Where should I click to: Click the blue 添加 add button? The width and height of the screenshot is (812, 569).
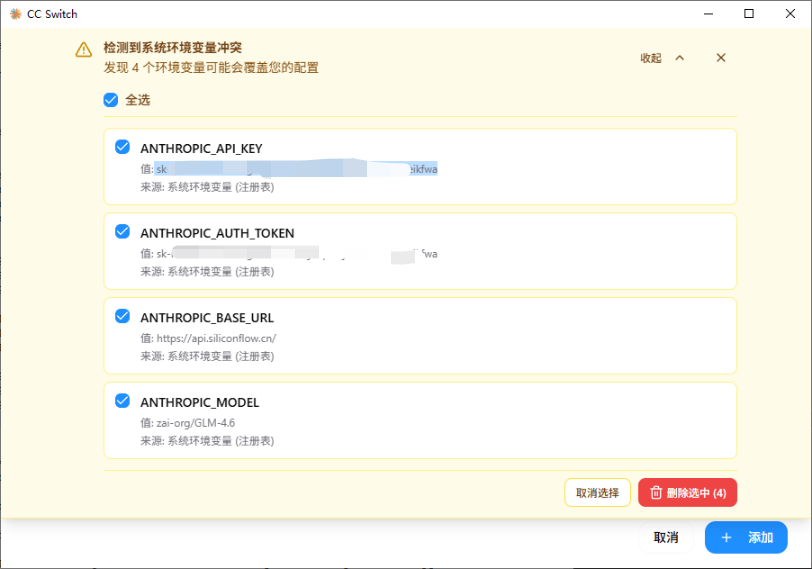(746, 537)
